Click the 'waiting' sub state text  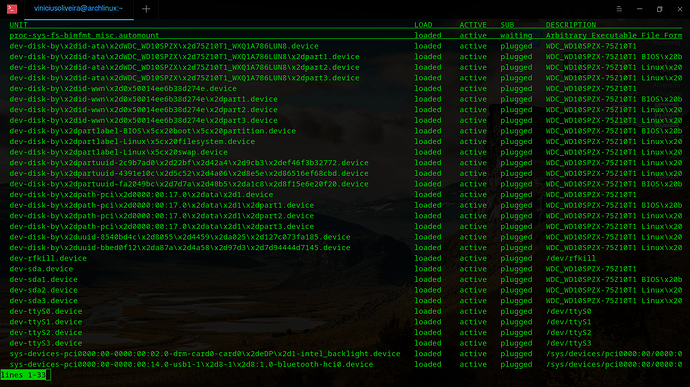(x=516, y=35)
